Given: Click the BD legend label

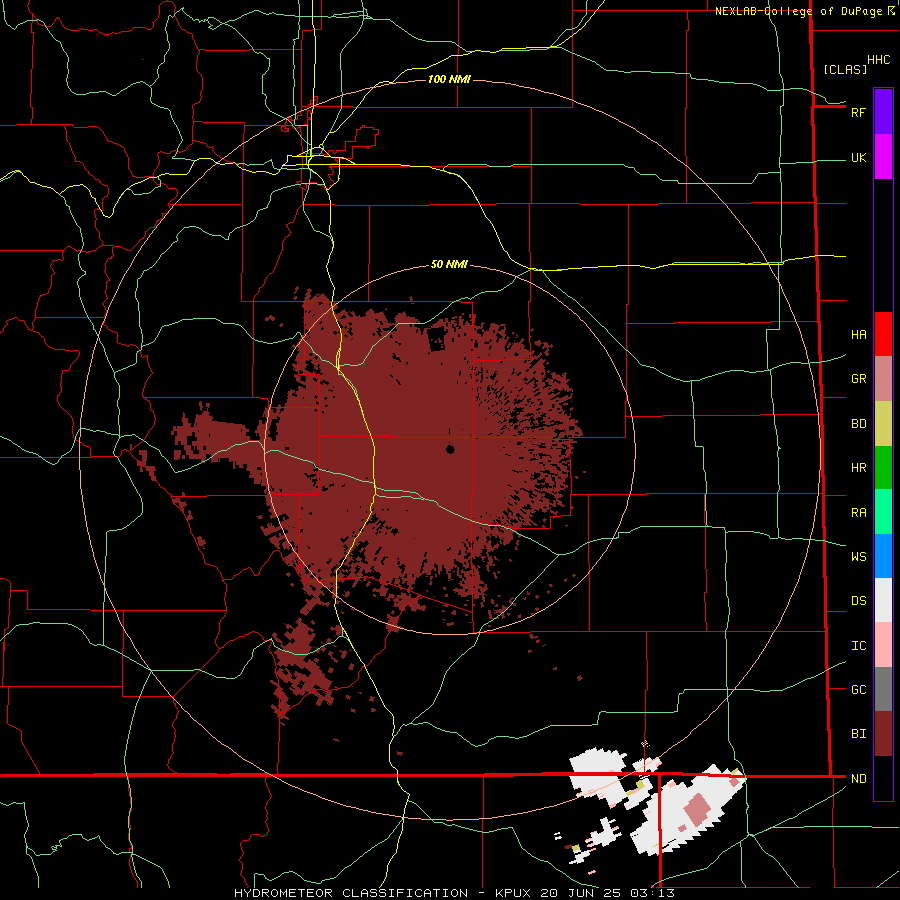Looking at the screenshot, I should [859, 424].
